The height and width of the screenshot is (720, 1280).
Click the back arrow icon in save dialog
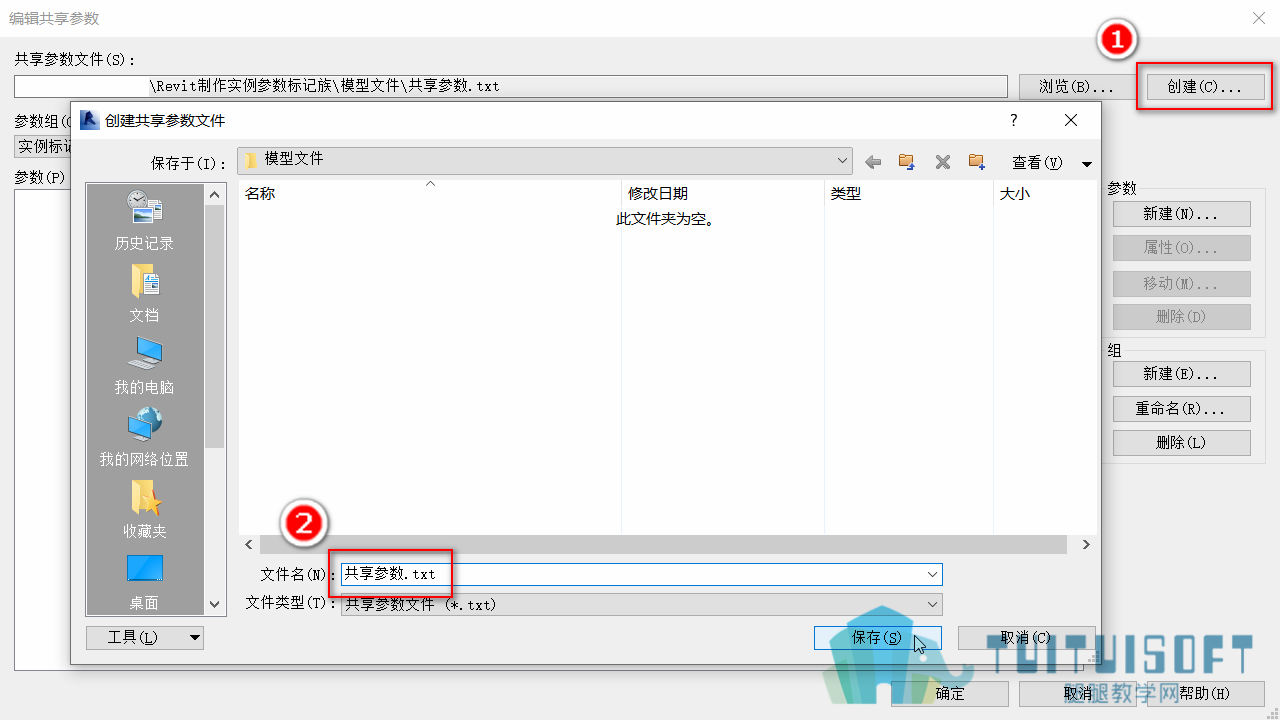point(873,162)
